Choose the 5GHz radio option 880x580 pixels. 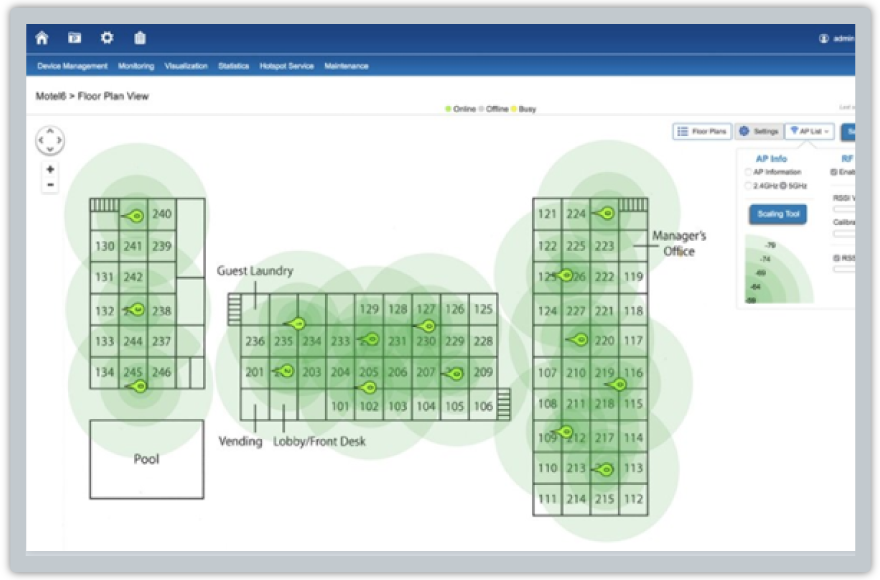[x=783, y=186]
